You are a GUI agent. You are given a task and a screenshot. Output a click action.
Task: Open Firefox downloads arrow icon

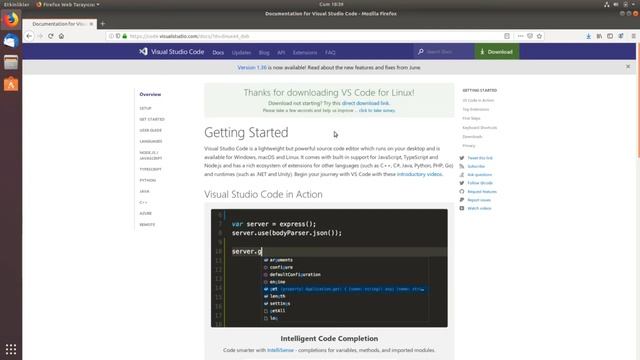pos(589,36)
